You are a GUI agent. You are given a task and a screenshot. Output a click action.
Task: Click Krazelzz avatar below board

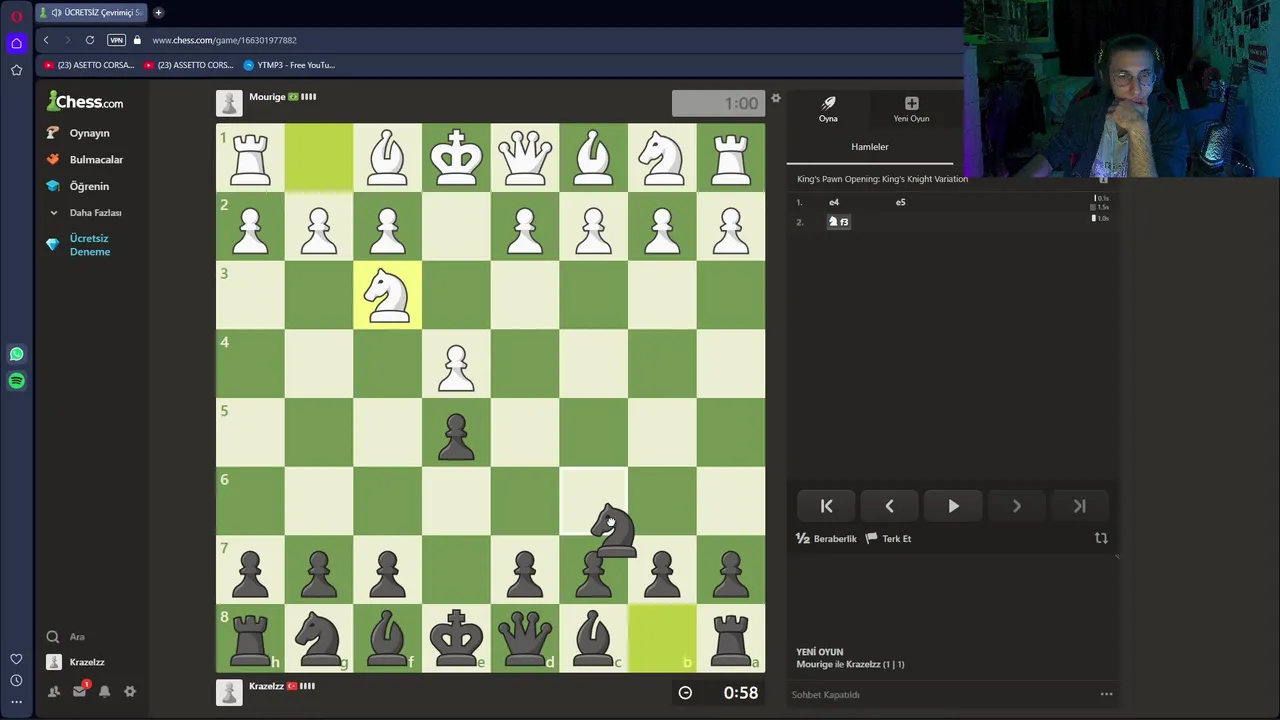point(229,692)
